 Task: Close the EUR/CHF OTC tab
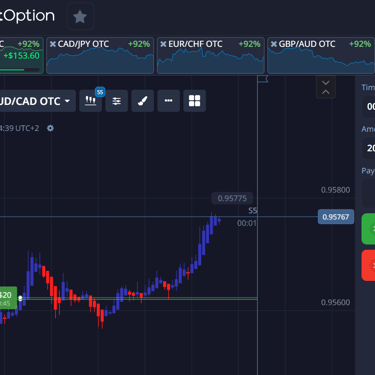pyautogui.click(x=163, y=44)
